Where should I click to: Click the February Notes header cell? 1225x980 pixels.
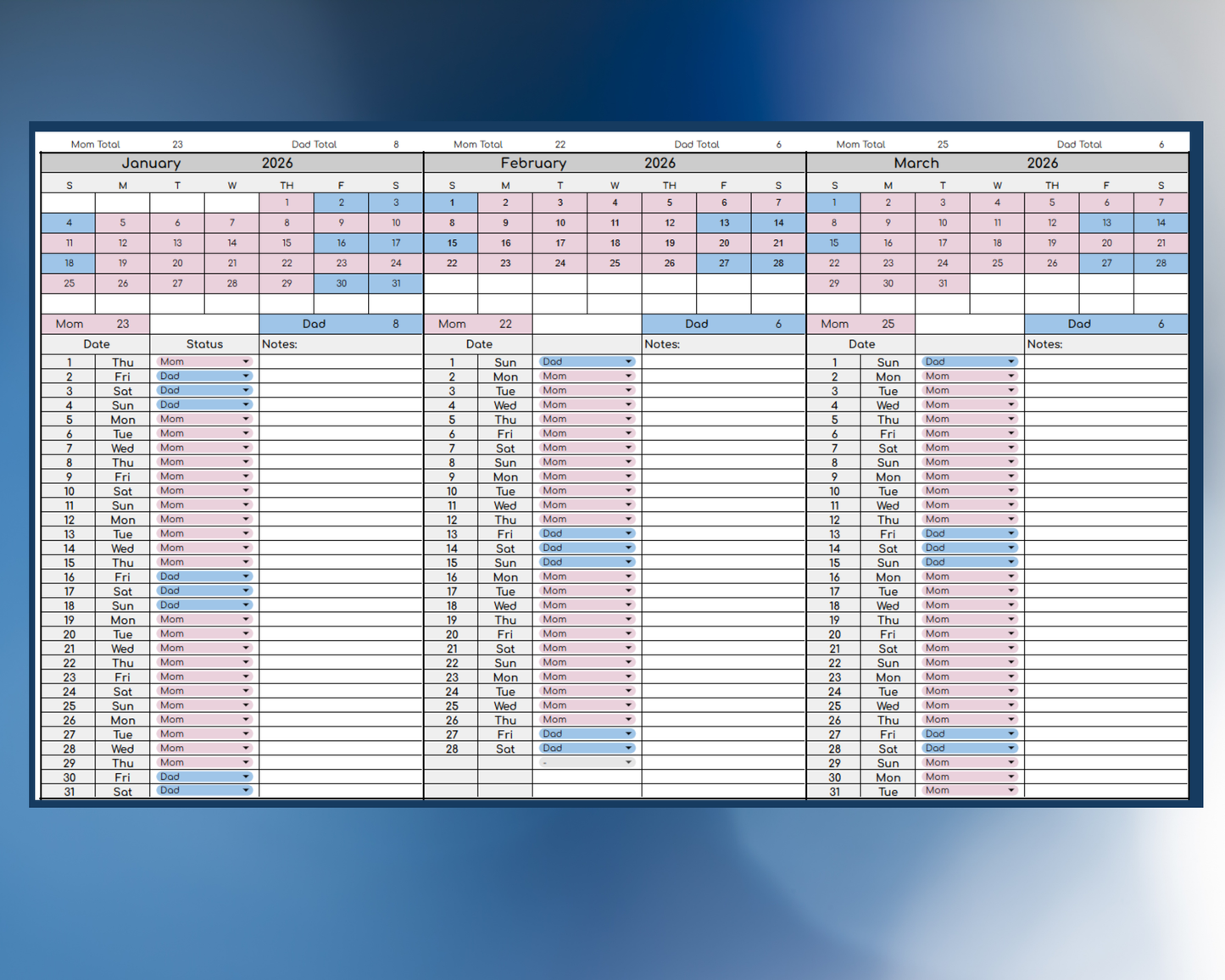pyautogui.click(x=724, y=344)
